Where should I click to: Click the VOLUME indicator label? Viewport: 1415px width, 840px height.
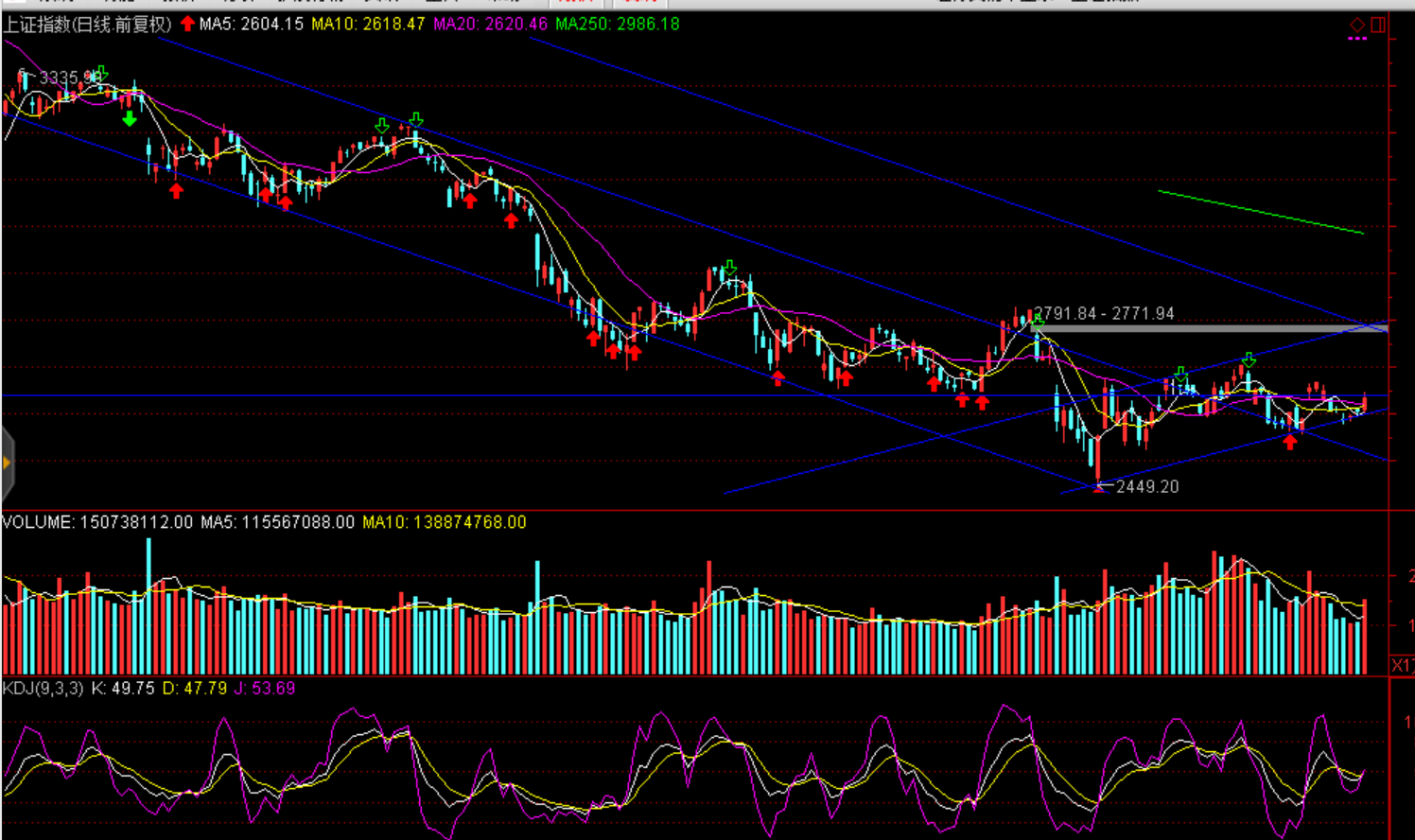click(38, 522)
